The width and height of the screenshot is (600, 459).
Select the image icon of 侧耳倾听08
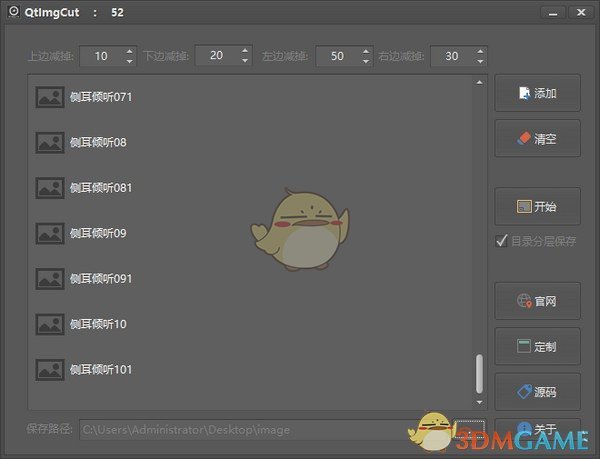click(x=50, y=142)
